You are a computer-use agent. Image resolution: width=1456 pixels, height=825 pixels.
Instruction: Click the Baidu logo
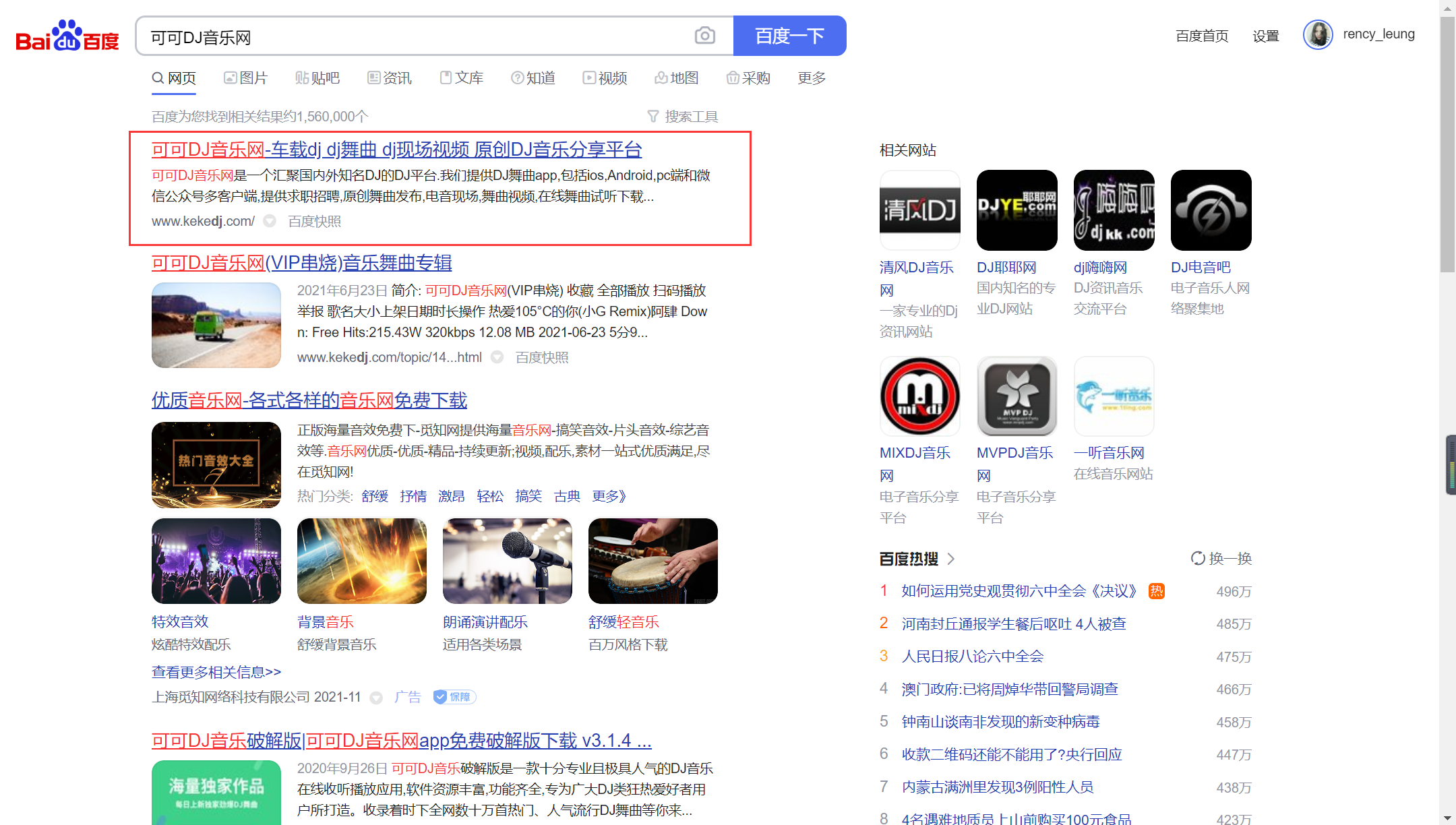point(67,36)
